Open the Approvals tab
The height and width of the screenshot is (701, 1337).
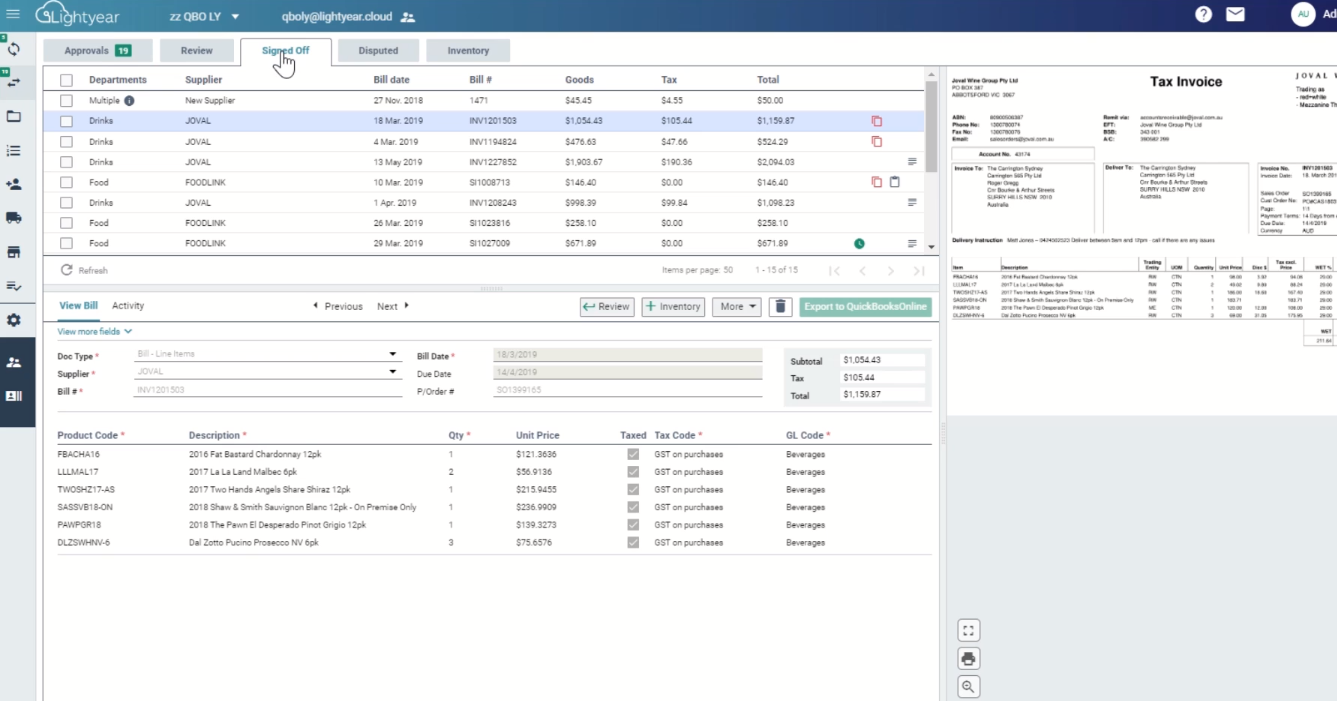[97, 51]
